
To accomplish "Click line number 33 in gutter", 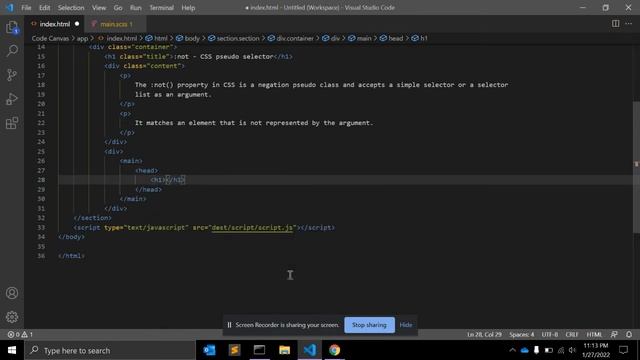I will 41,227.
